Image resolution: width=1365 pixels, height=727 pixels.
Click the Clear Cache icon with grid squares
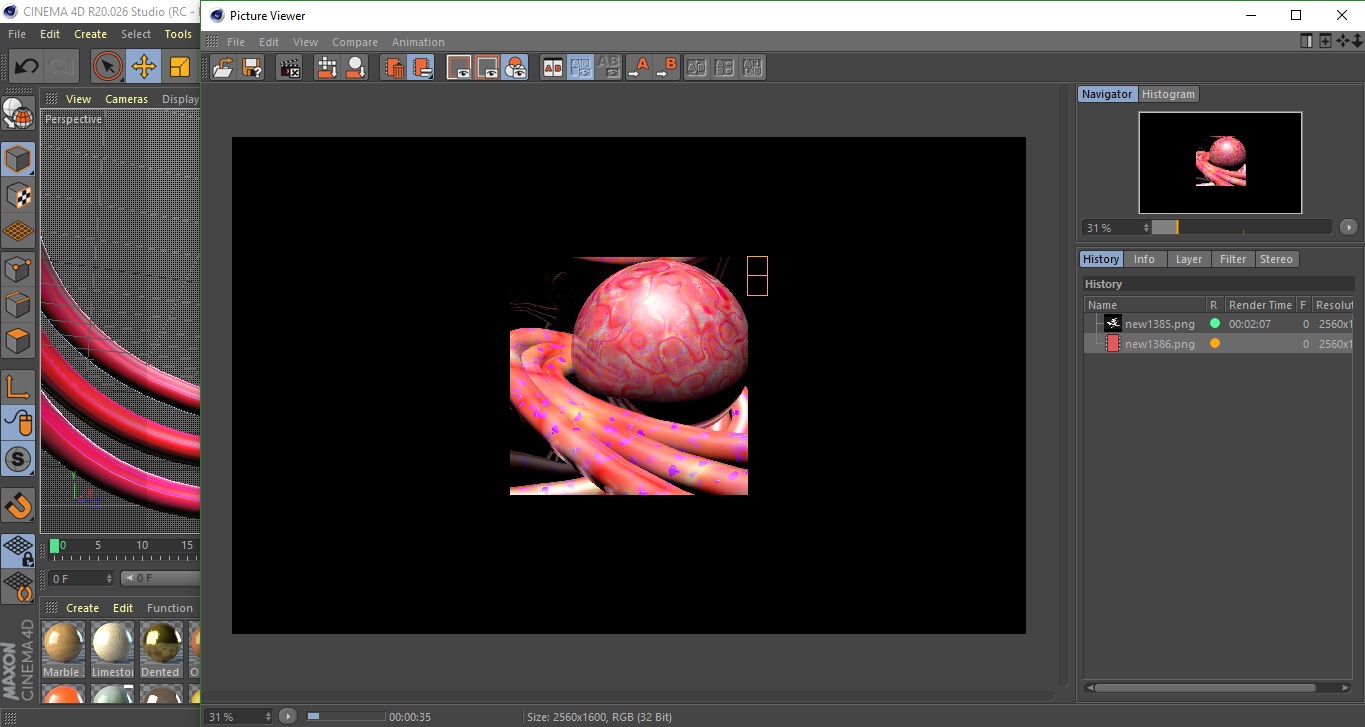[327, 67]
